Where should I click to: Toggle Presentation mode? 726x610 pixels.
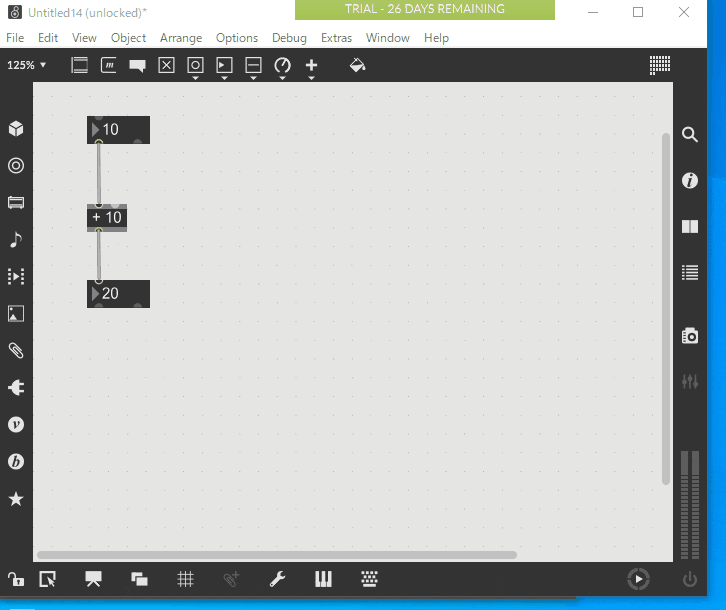93,579
